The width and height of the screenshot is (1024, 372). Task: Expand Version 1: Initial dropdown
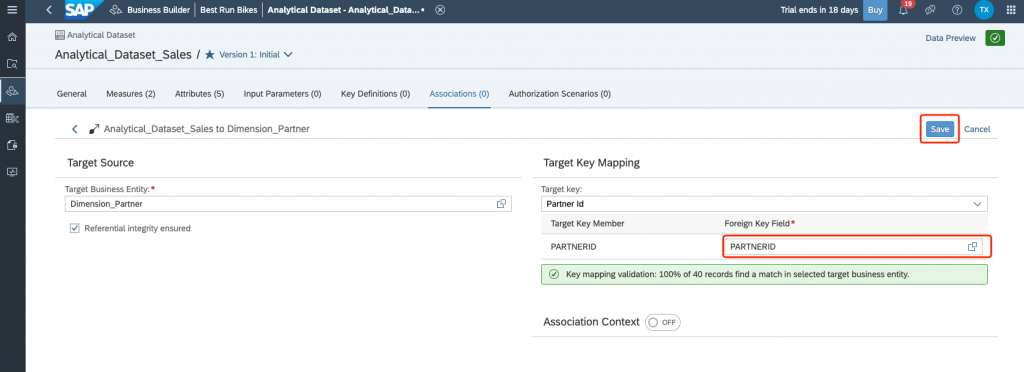256,55
